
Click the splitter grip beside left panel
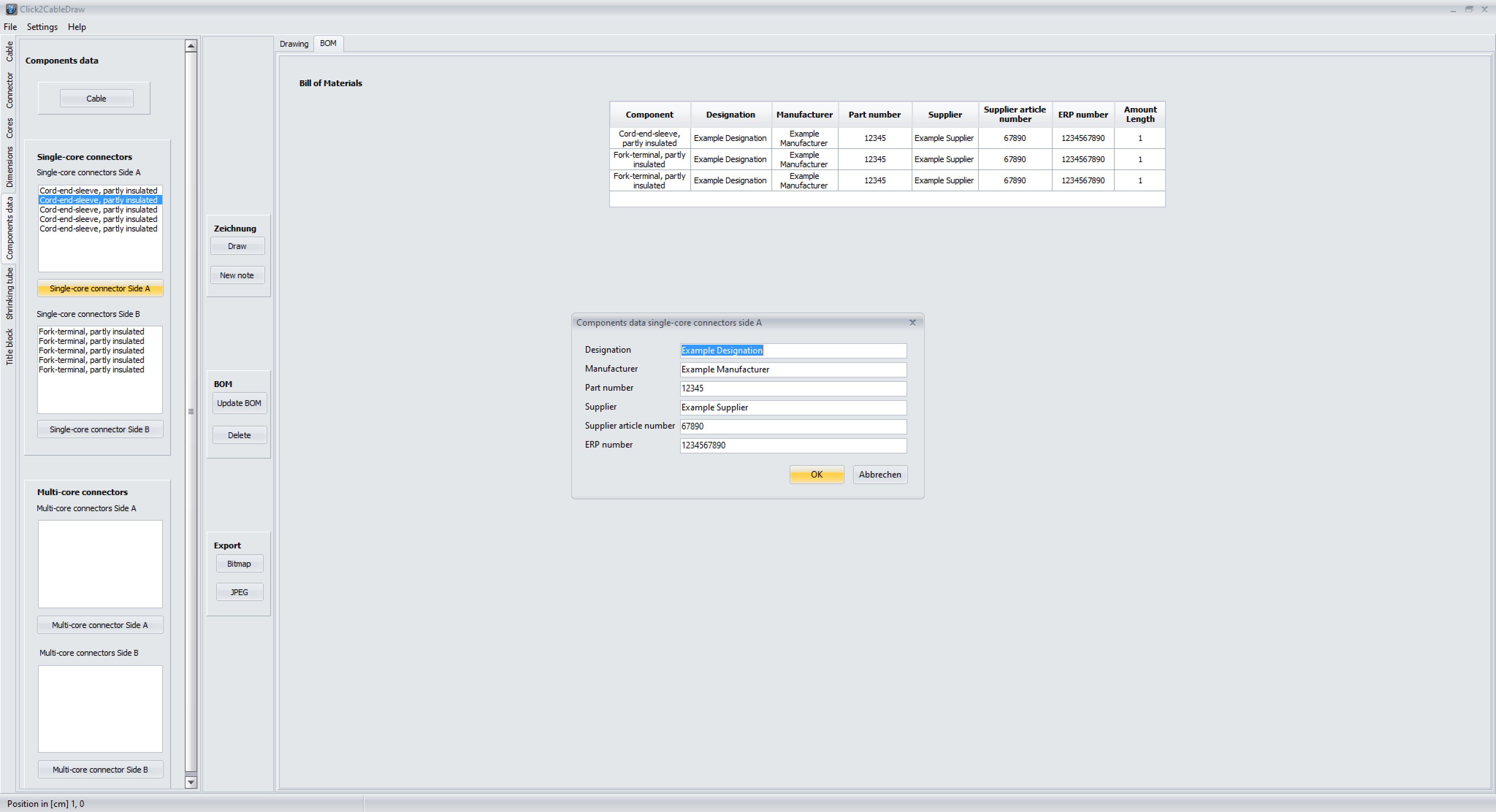click(191, 411)
